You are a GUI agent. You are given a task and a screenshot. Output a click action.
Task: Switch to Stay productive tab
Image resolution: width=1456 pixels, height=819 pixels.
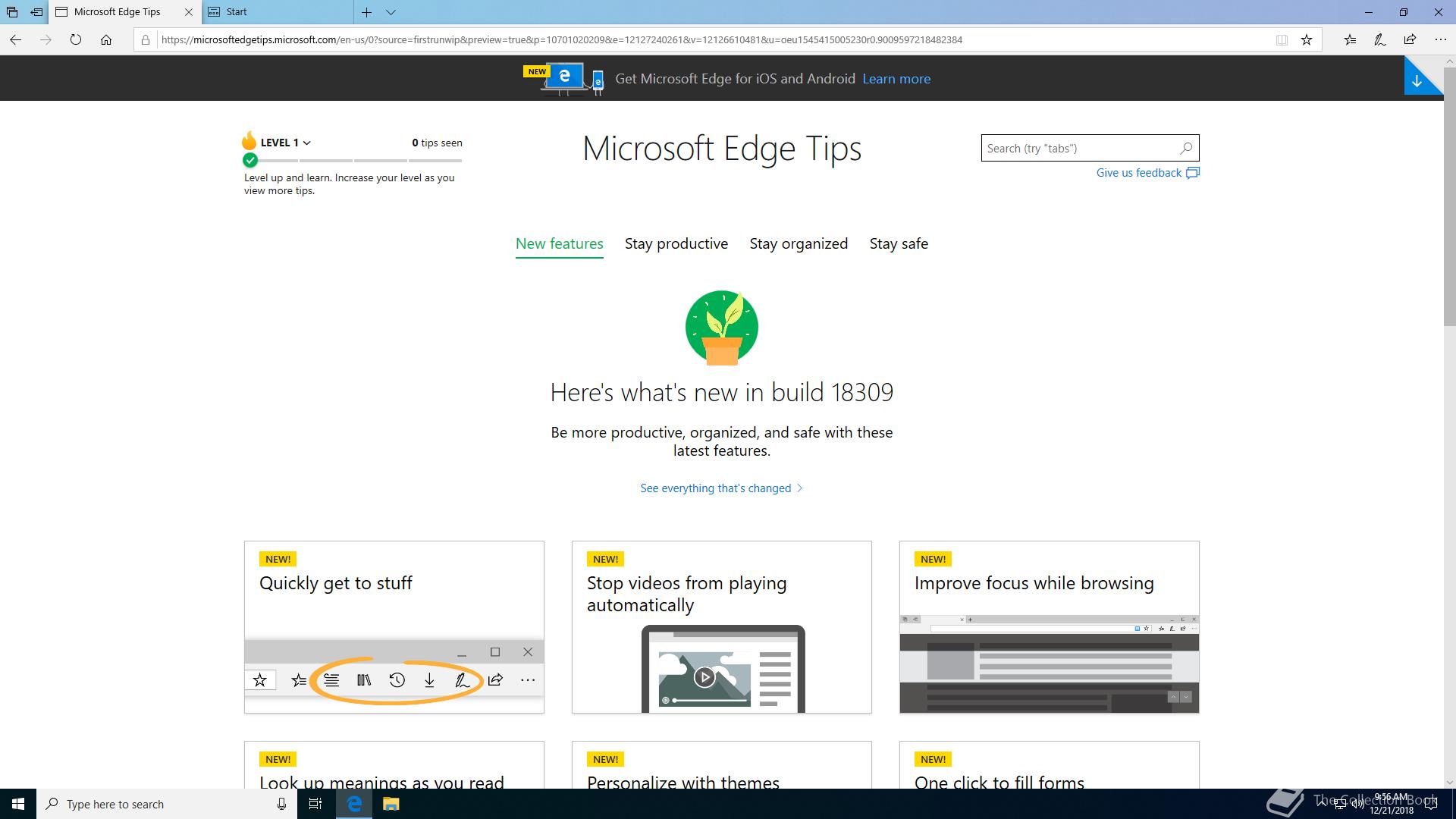pos(676,243)
